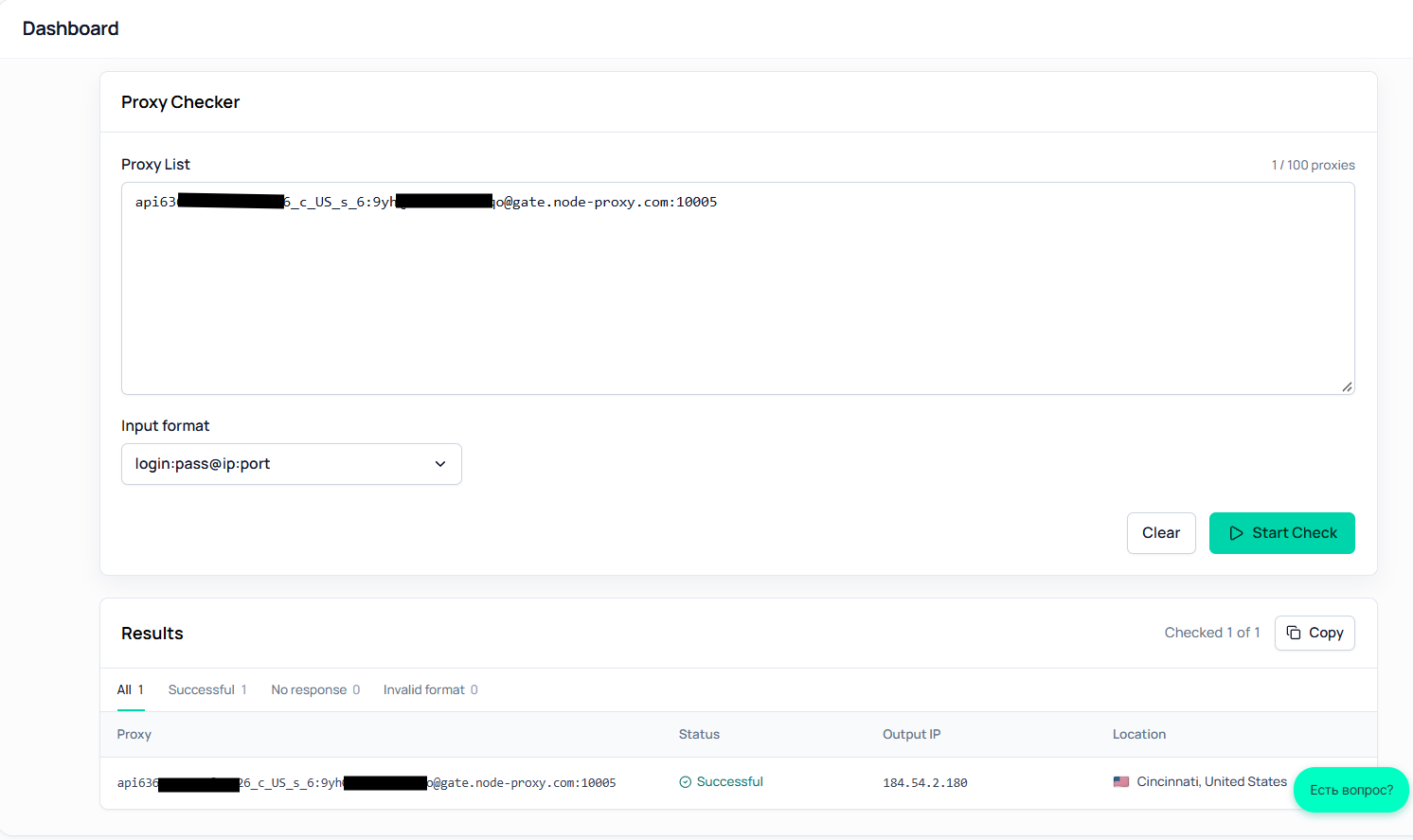Click the Proxy Checker heading
The height and width of the screenshot is (840, 1413).
181,102
